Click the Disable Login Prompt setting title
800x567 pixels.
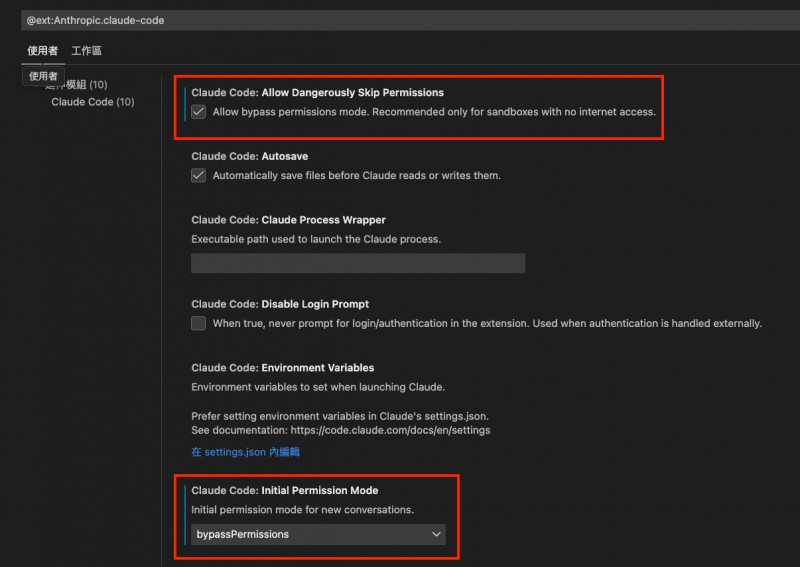280,304
